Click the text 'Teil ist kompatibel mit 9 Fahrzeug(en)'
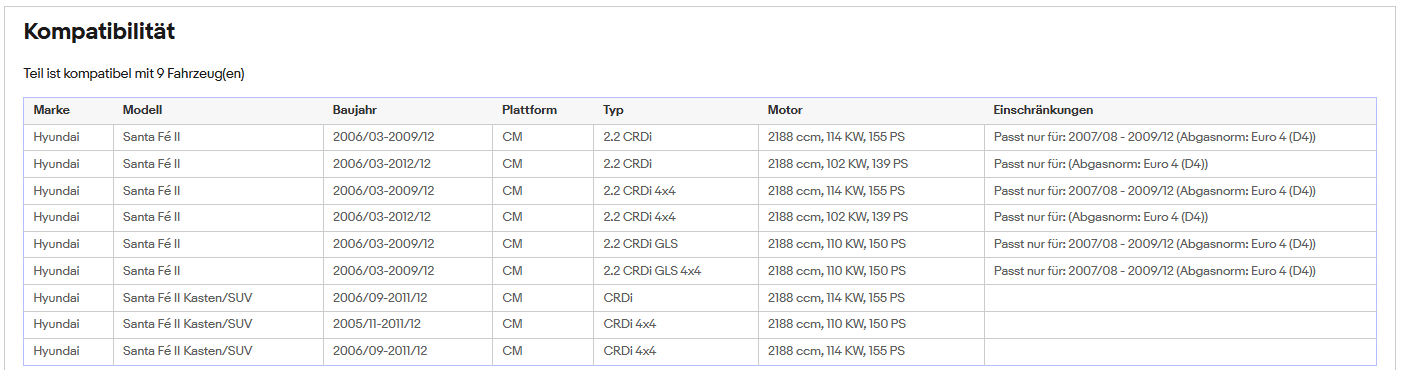 [134, 74]
